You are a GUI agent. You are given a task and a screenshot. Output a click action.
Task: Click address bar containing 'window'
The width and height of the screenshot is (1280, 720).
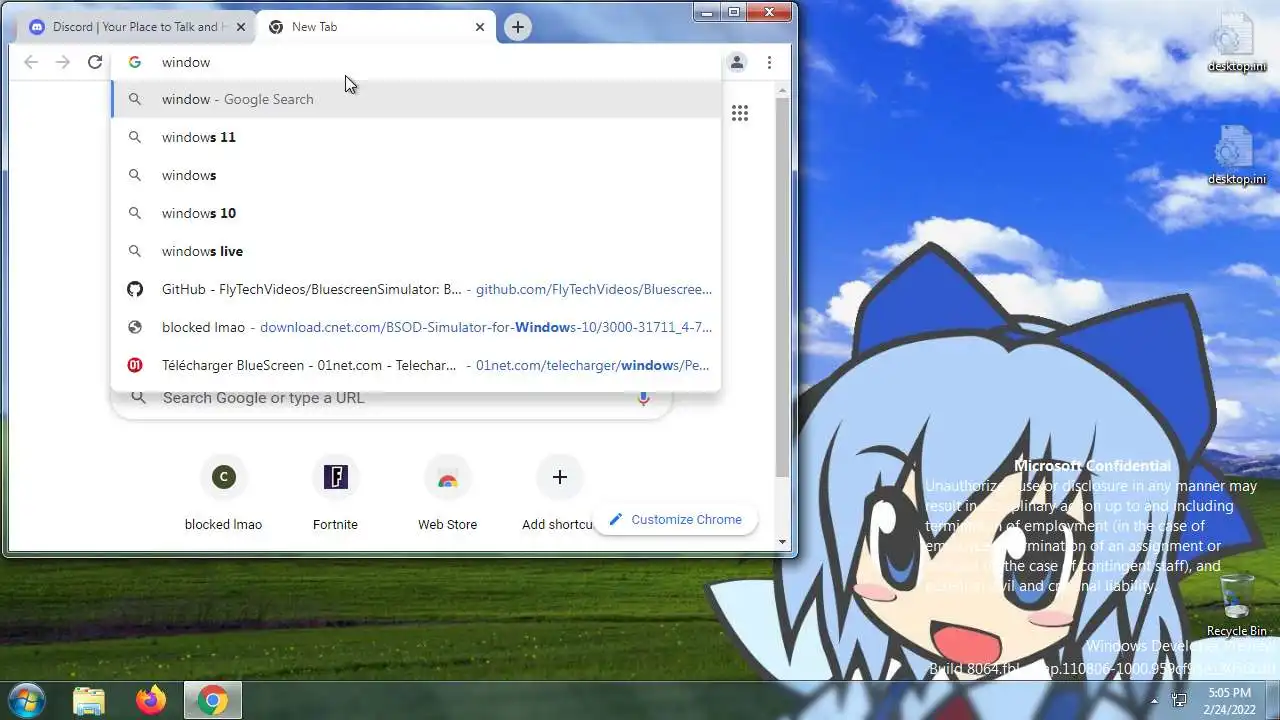[416, 62]
